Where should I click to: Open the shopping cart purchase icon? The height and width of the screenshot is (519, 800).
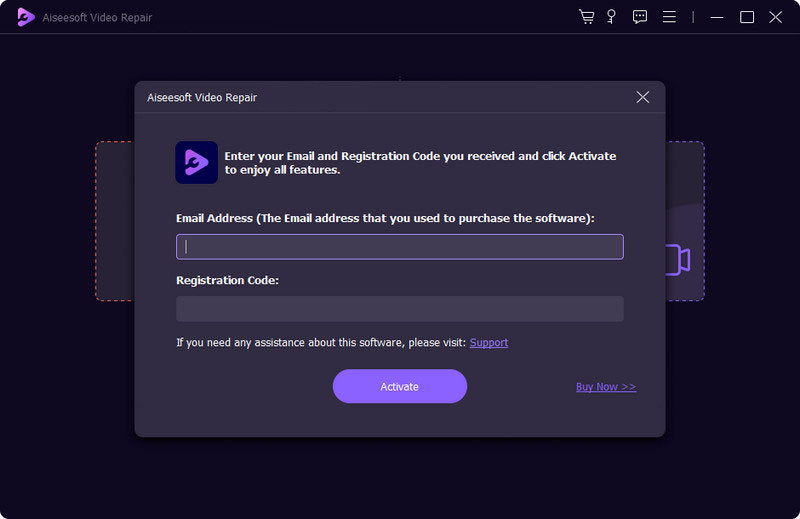[586, 17]
